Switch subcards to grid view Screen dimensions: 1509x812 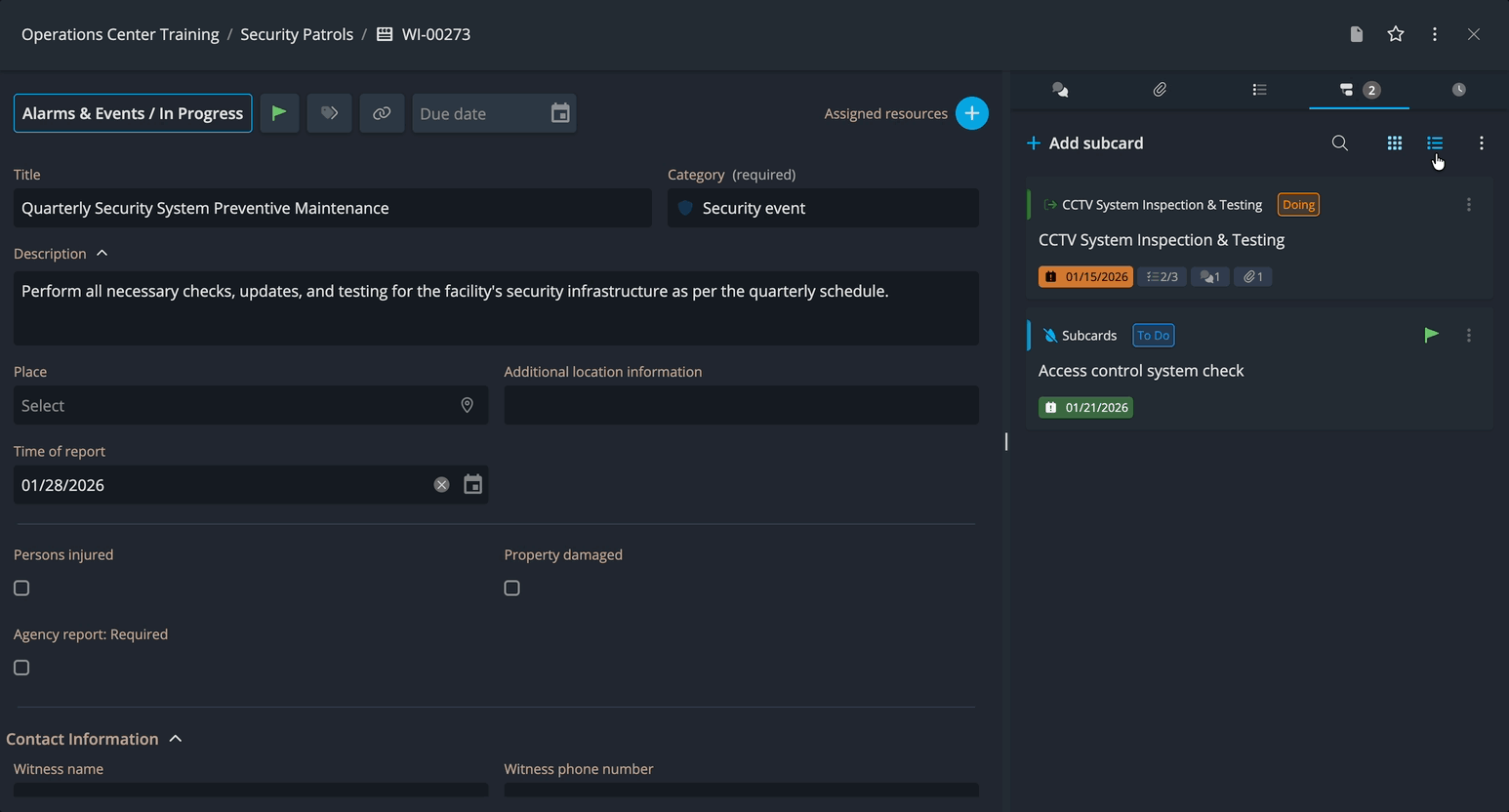pyautogui.click(x=1394, y=143)
